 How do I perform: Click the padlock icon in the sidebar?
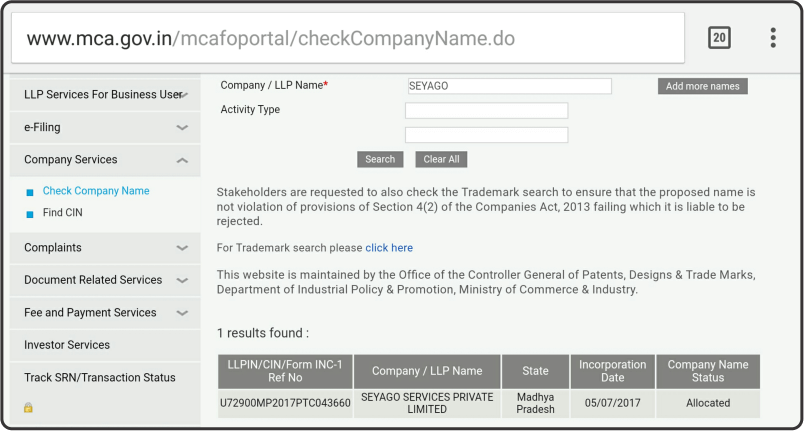28,408
